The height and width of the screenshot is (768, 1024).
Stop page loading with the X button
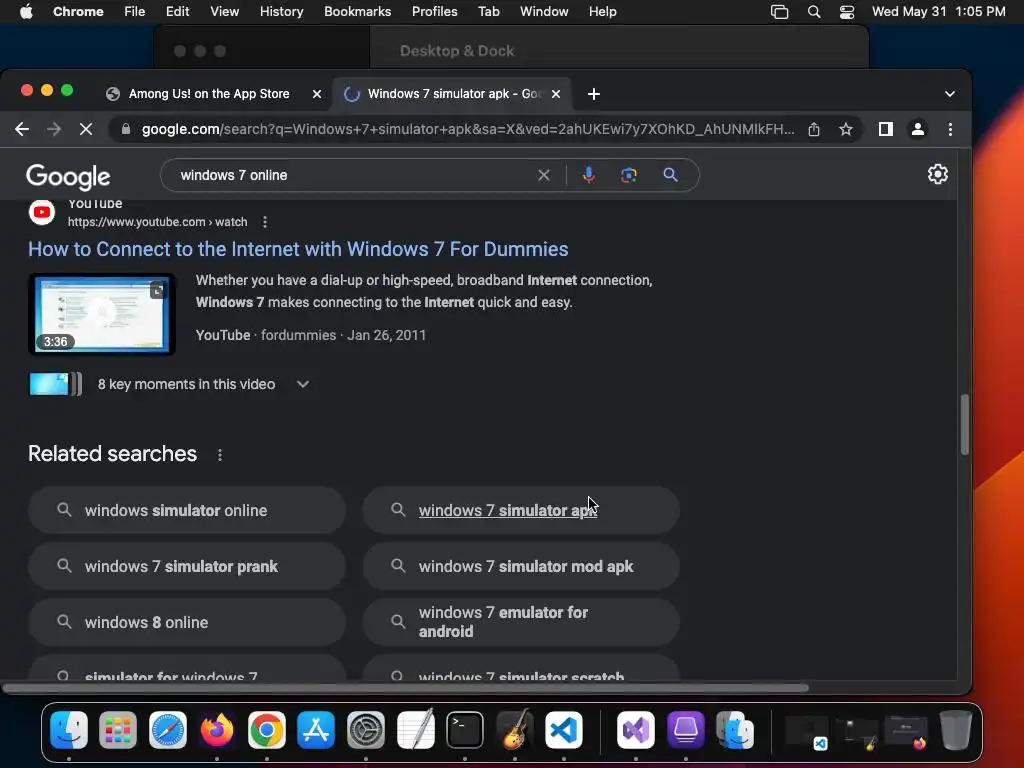(86, 129)
